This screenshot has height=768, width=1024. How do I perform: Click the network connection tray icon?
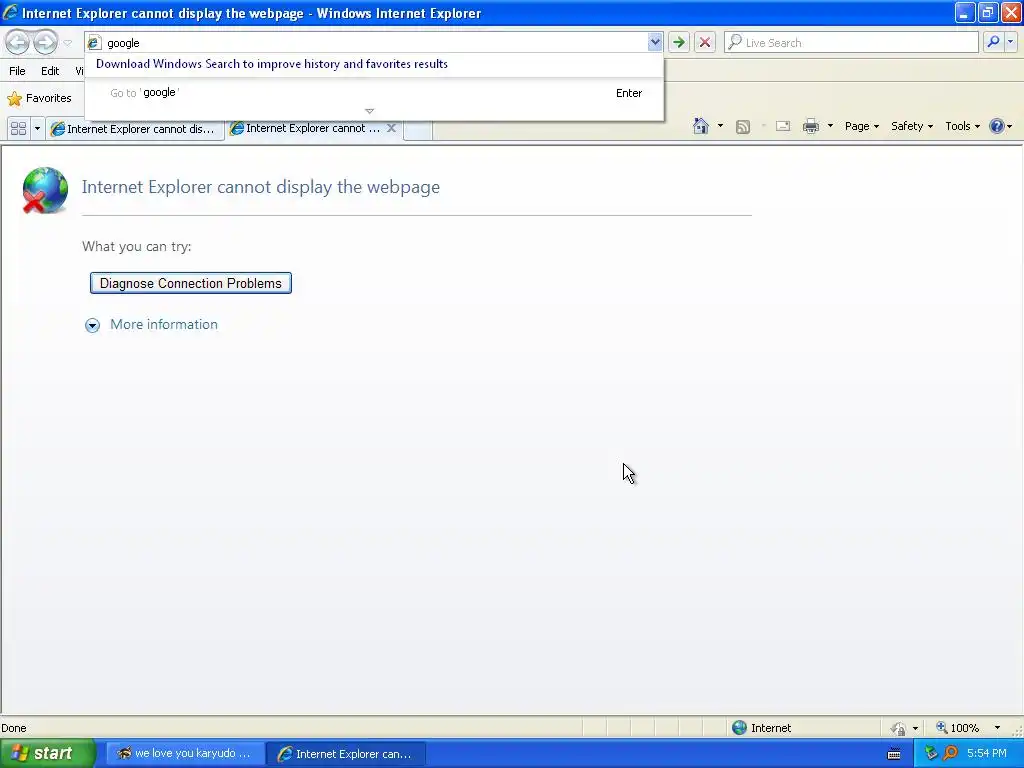pos(931,754)
